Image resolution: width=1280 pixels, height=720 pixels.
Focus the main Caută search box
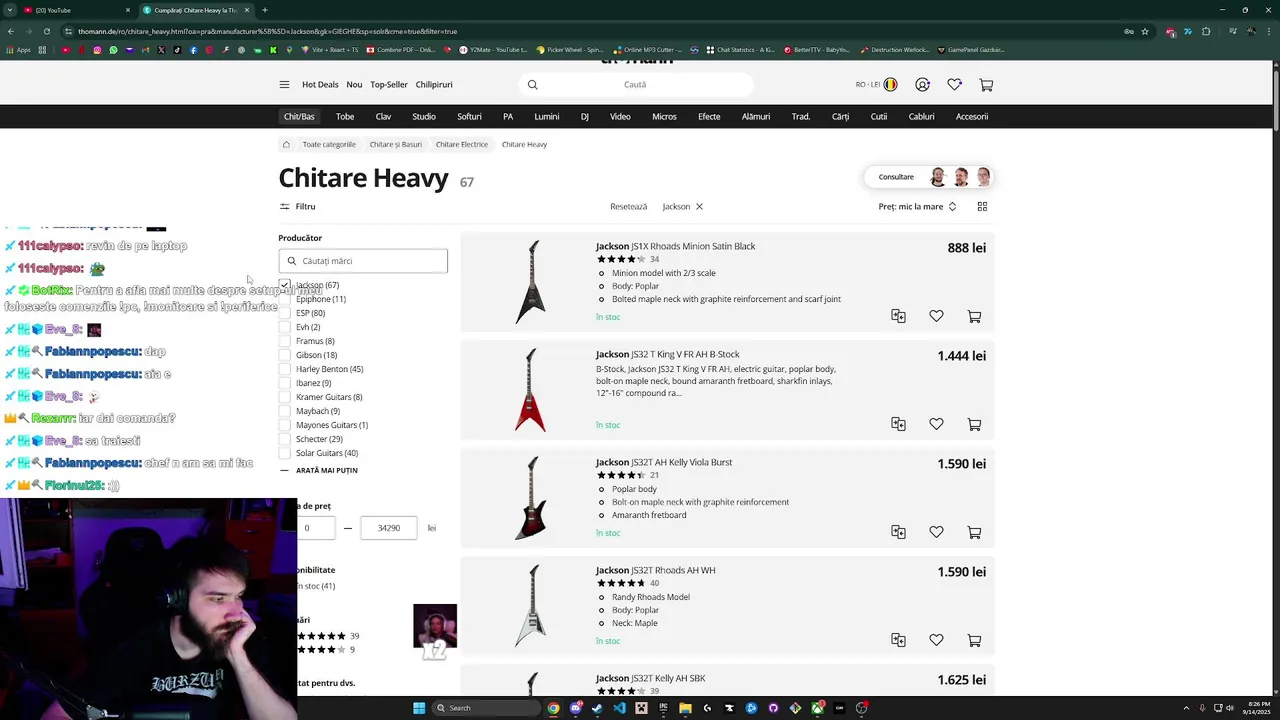(635, 85)
